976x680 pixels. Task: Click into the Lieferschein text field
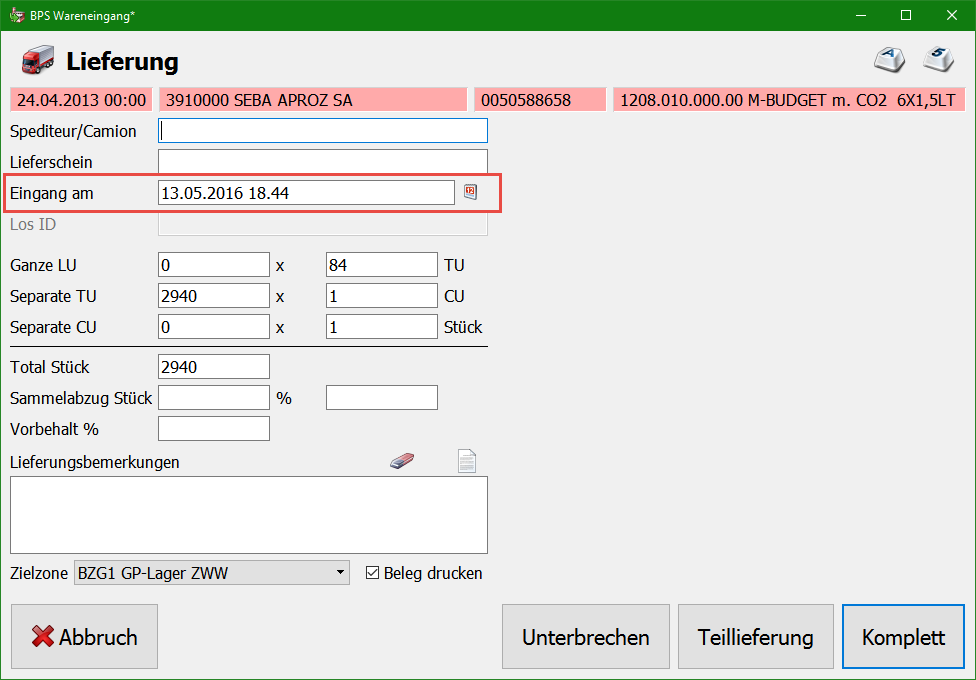tap(322, 162)
